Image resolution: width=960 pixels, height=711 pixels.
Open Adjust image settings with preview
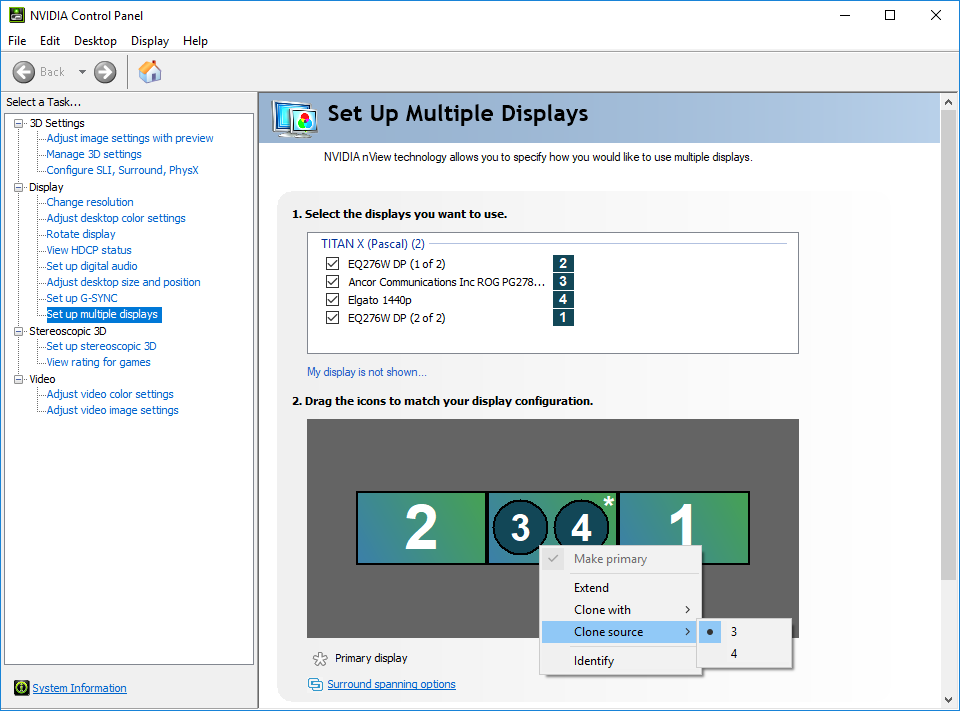tap(130, 138)
